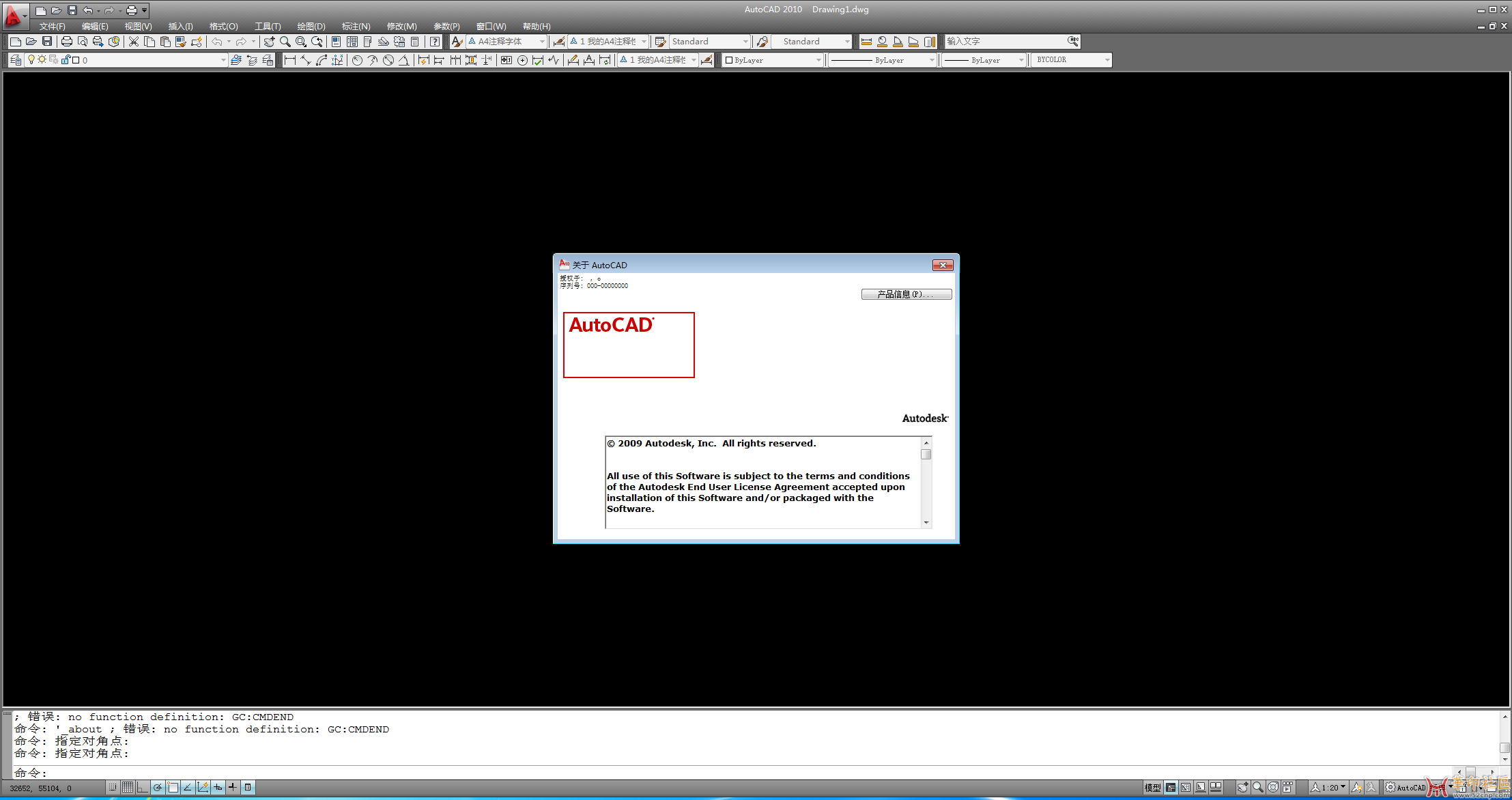Viewport: 1512px width, 800px height.
Task: Open the 视图(V) menu
Action: [138, 27]
